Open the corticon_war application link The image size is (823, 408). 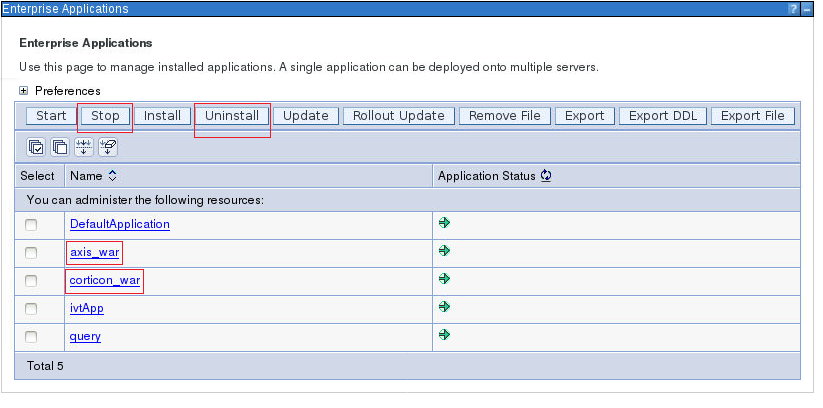coord(105,280)
